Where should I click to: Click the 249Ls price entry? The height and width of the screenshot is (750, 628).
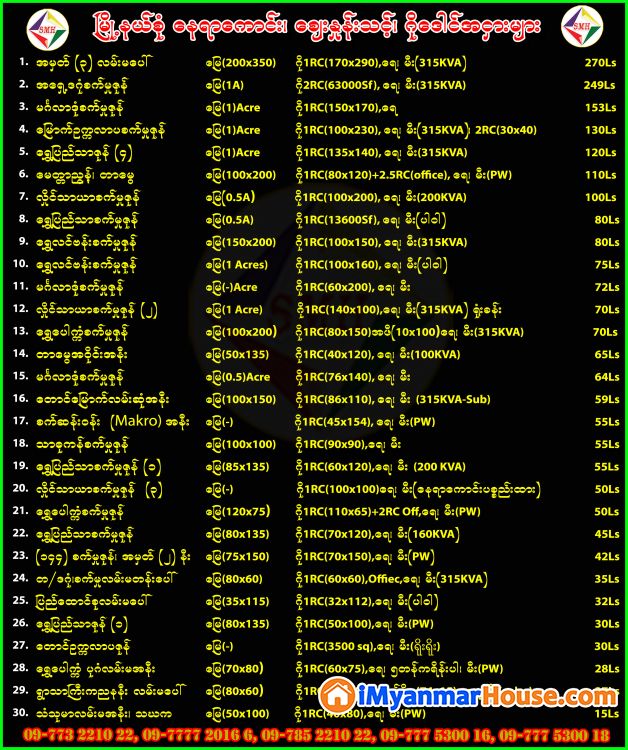click(600, 84)
